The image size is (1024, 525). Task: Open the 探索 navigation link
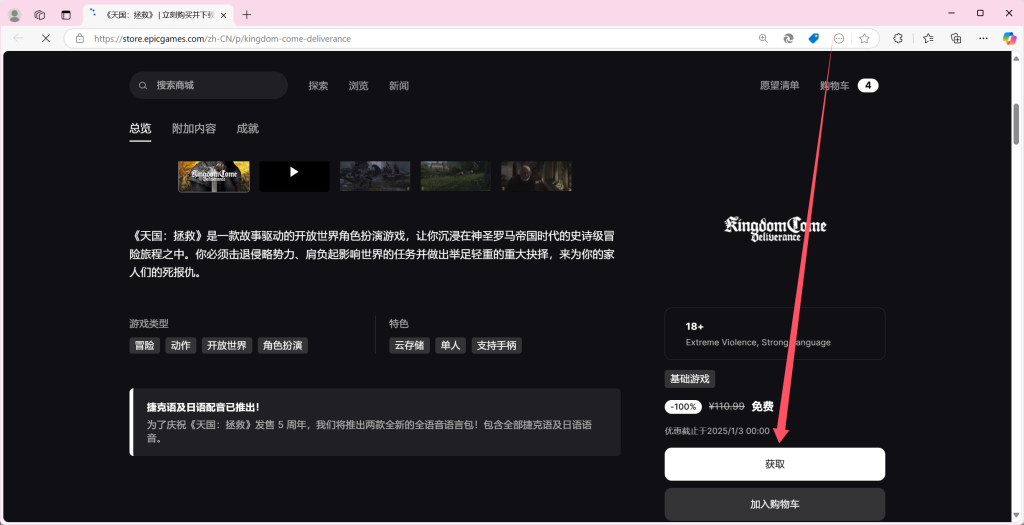(319, 86)
